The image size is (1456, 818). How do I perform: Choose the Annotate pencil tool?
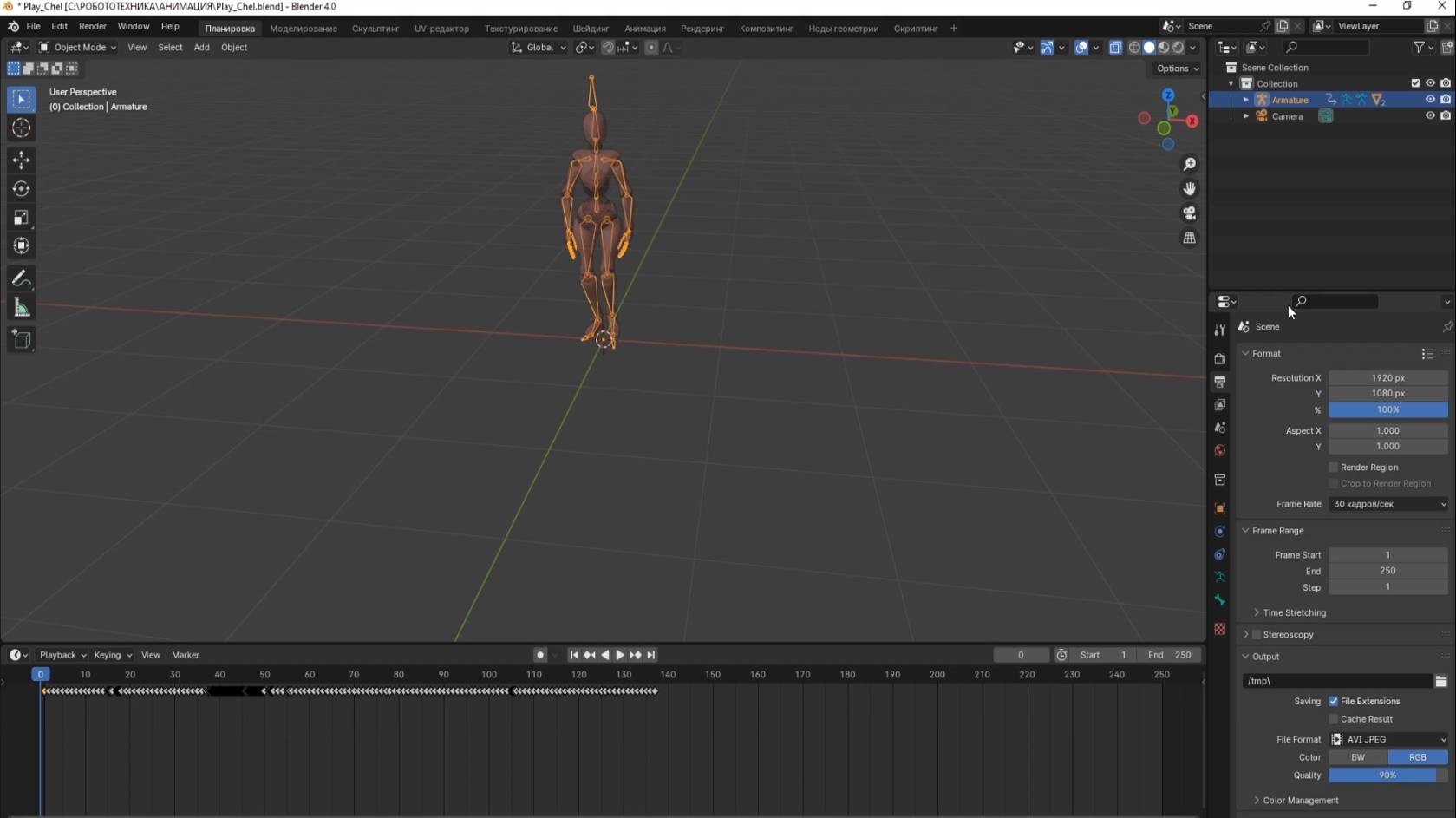click(x=21, y=278)
